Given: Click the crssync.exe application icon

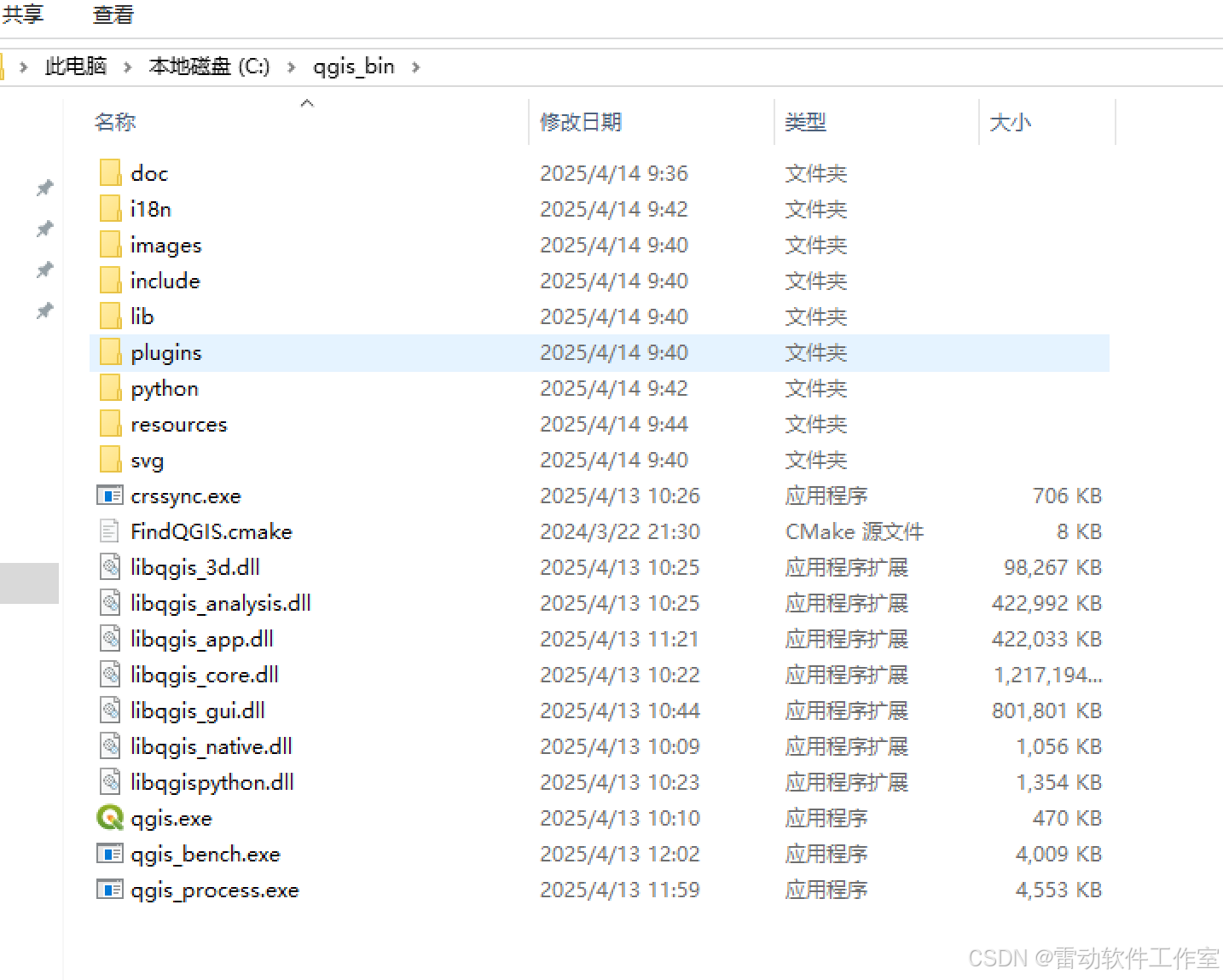Looking at the screenshot, I should point(110,495).
